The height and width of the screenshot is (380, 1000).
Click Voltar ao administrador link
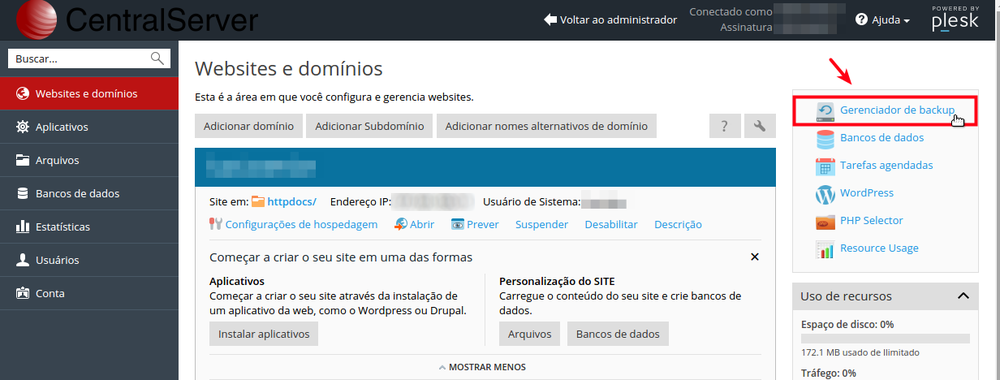pyautogui.click(x=618, y=20)
